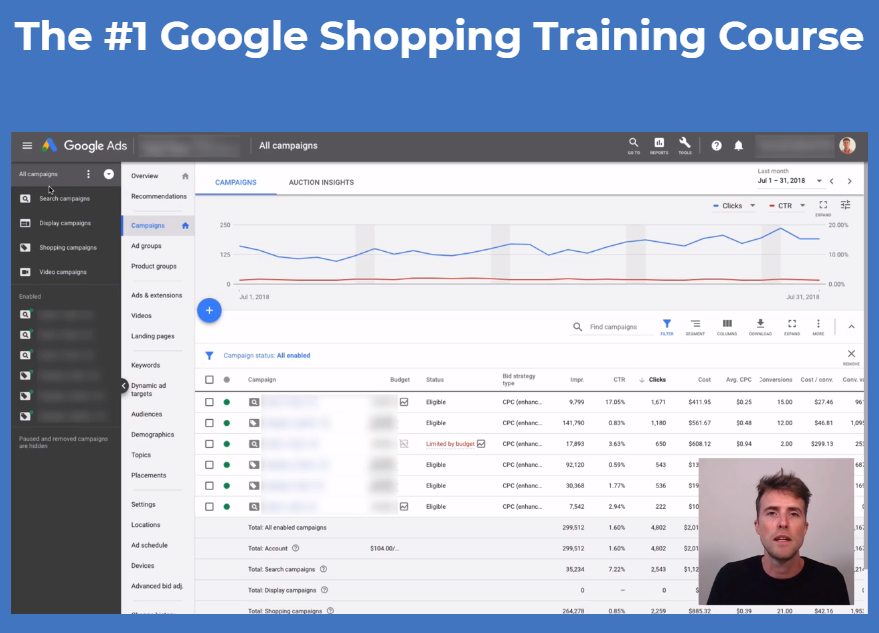Open the account profile avatar
The image size is (879, 633).
click(x=847, y=146)
